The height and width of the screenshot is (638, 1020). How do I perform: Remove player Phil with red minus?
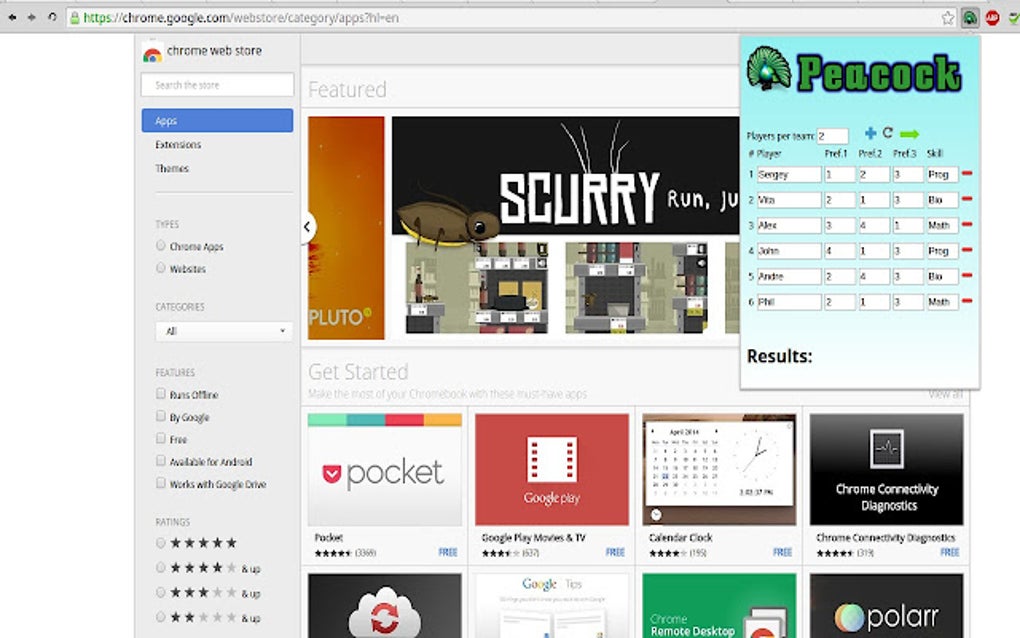click(x=967, y=301)
